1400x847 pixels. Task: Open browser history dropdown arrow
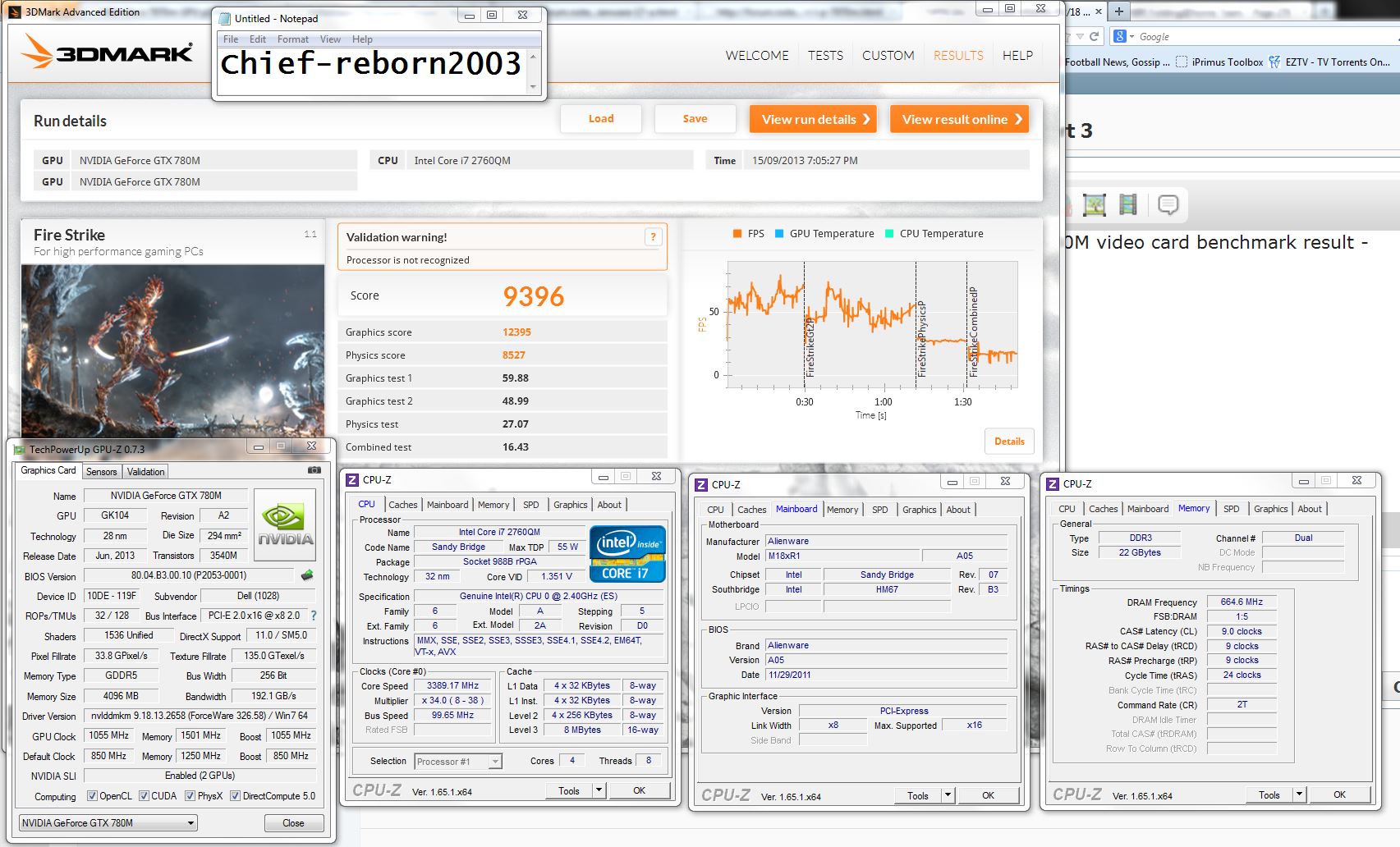[x=1080, y=36]
